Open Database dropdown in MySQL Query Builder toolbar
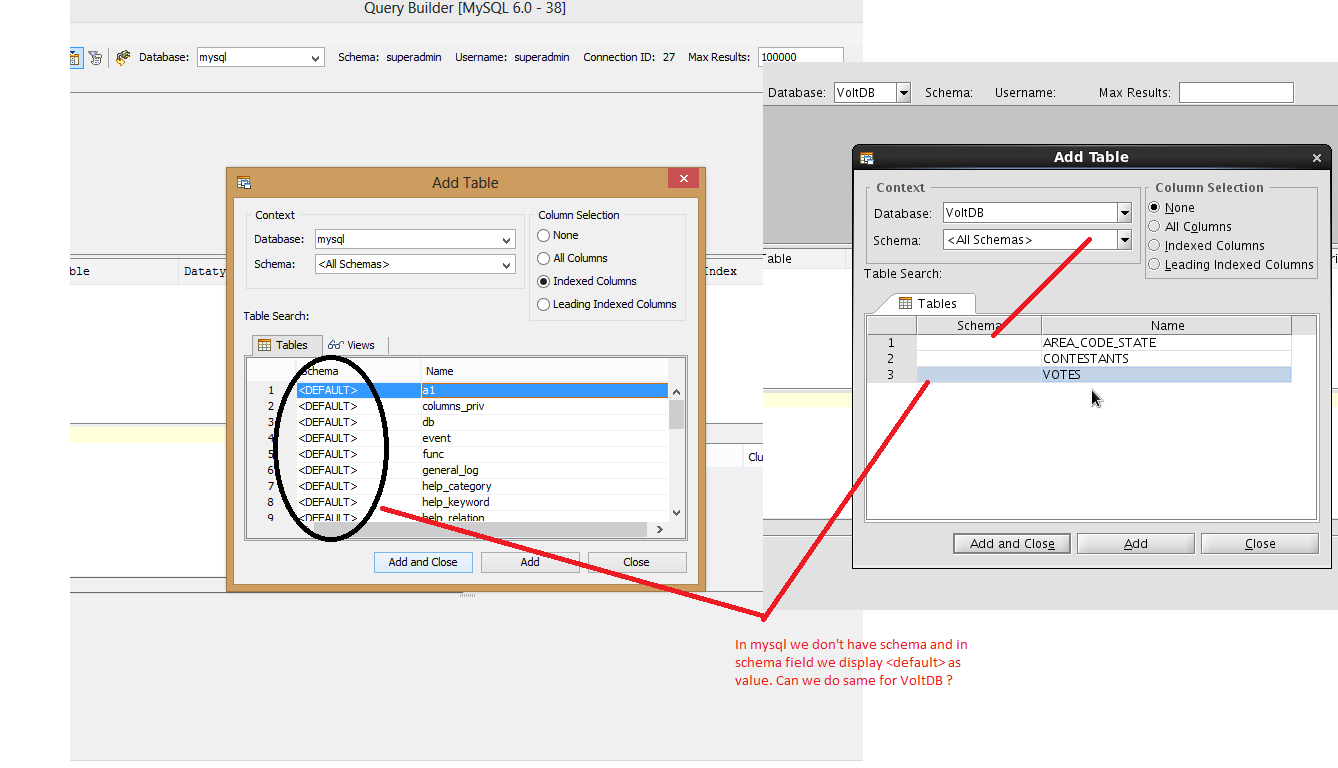The image size is (1338, 768). pyautogui.click(x=316, y=58)
